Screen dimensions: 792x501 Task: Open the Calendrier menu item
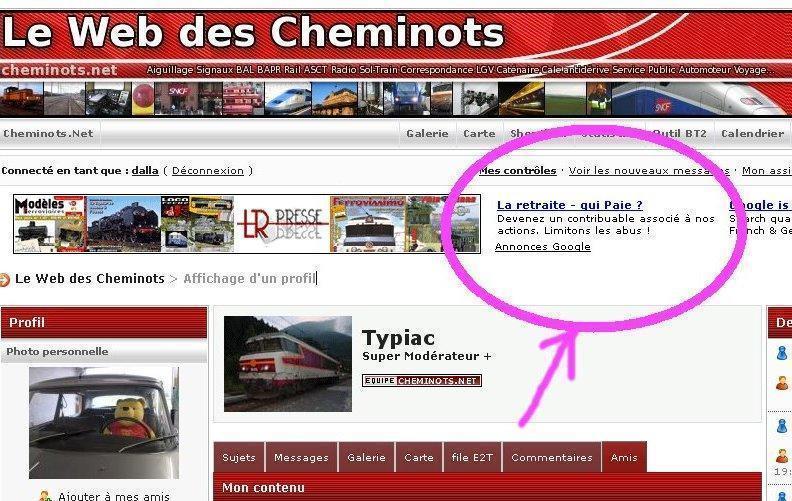coord(753,134)
